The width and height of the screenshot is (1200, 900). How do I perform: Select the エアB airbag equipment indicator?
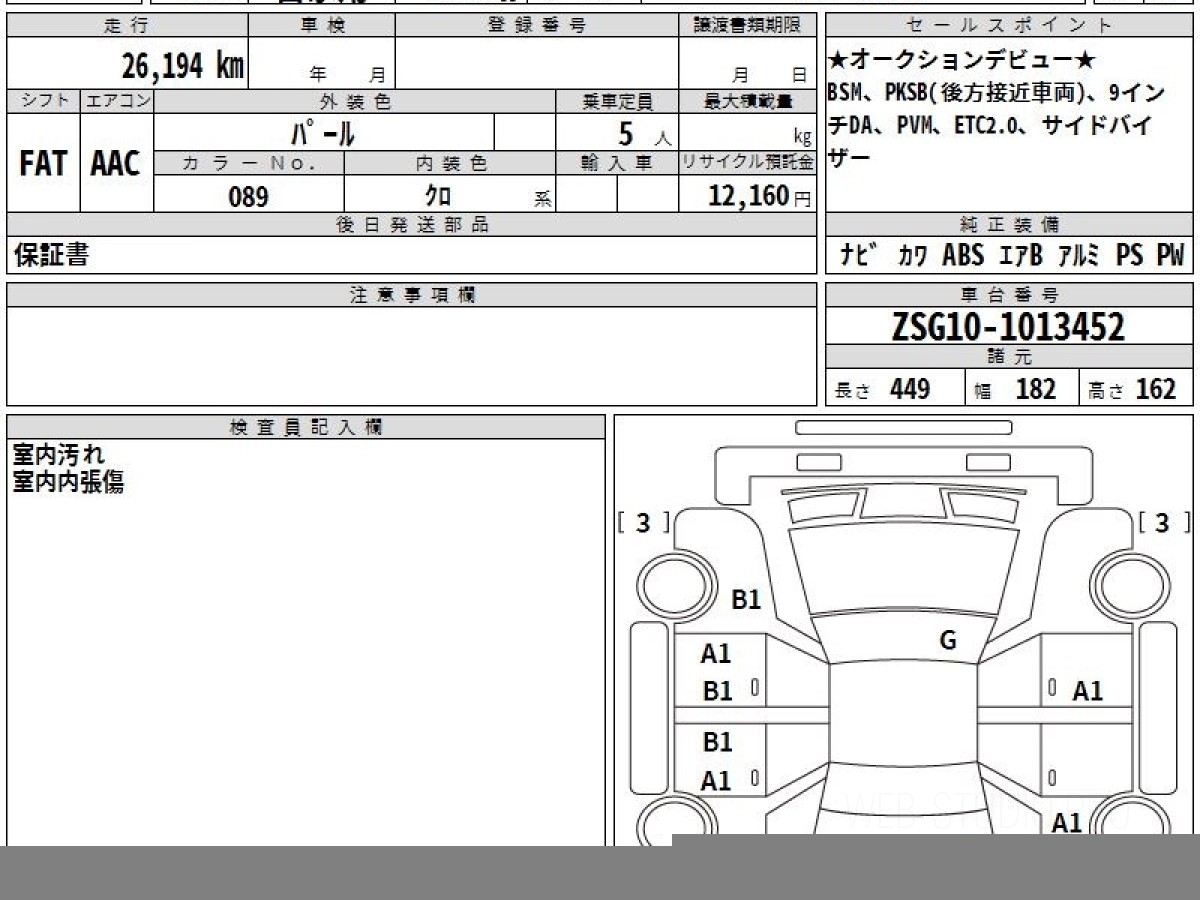pyautogui.click(x=1020, y=256)
